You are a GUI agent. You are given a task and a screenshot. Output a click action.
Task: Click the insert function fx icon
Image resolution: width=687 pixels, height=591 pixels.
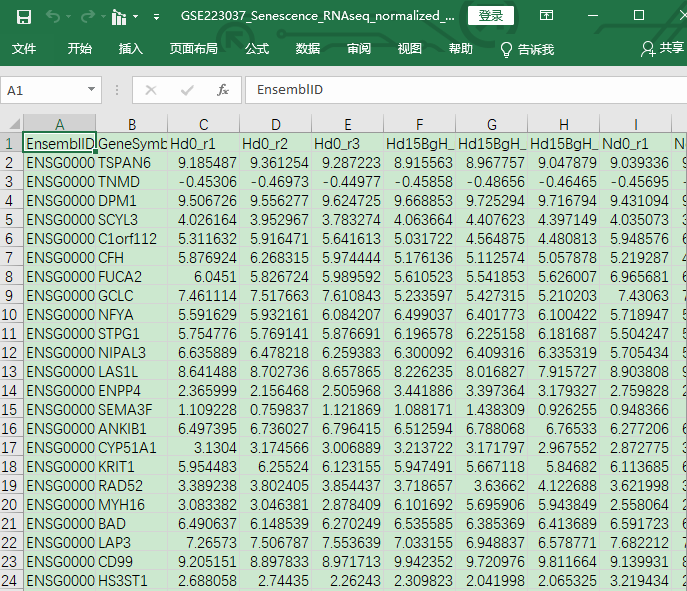(223, 90)
